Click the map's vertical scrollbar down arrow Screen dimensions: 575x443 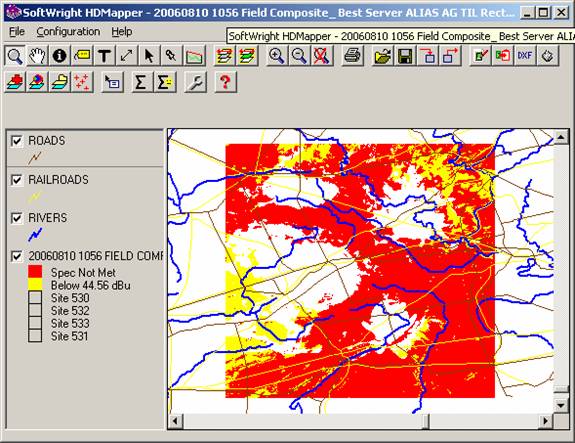tap(561, 405)
